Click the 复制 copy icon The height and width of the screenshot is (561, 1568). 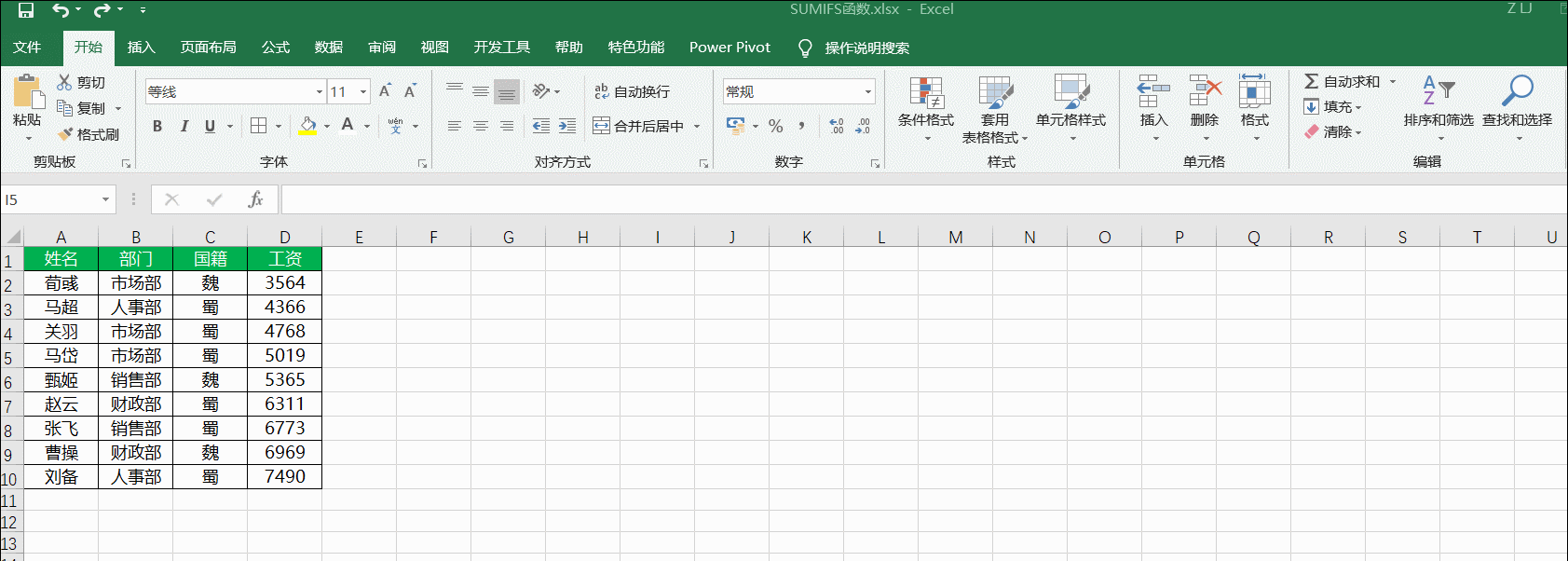pyautogui.click(x=64, y=108)
